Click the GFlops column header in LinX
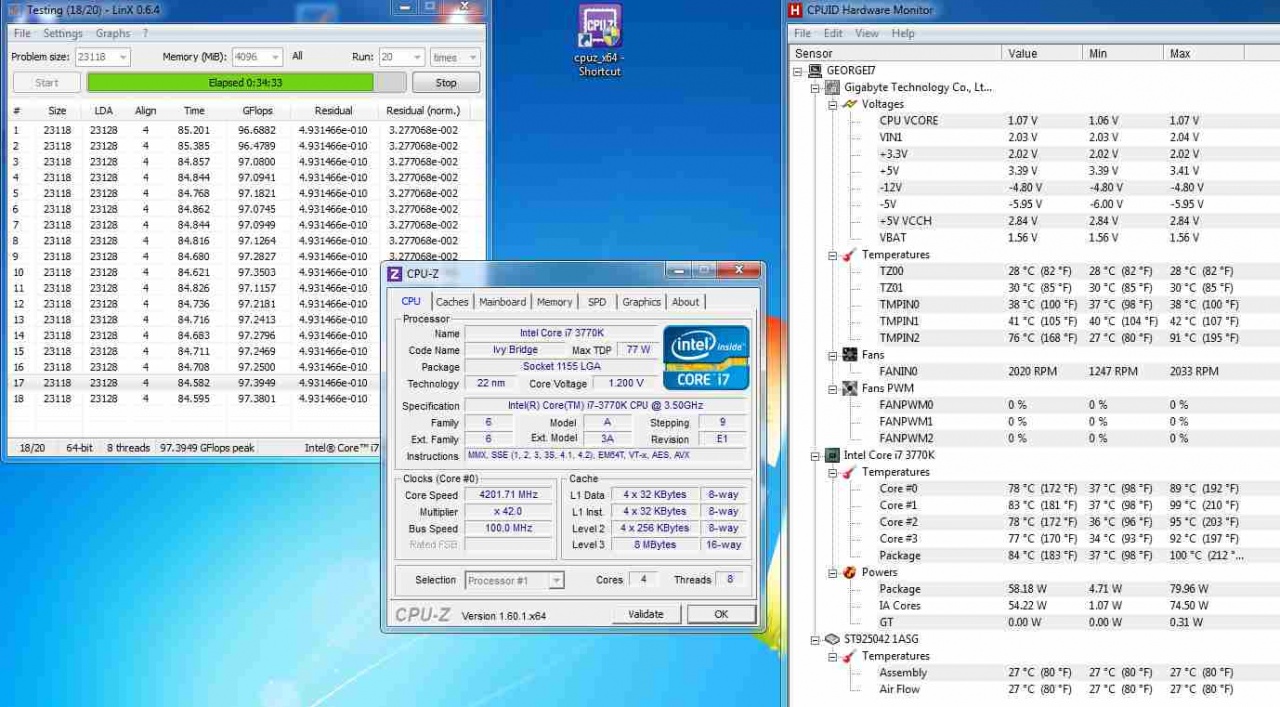1280x707 pixels. point(257,111)
